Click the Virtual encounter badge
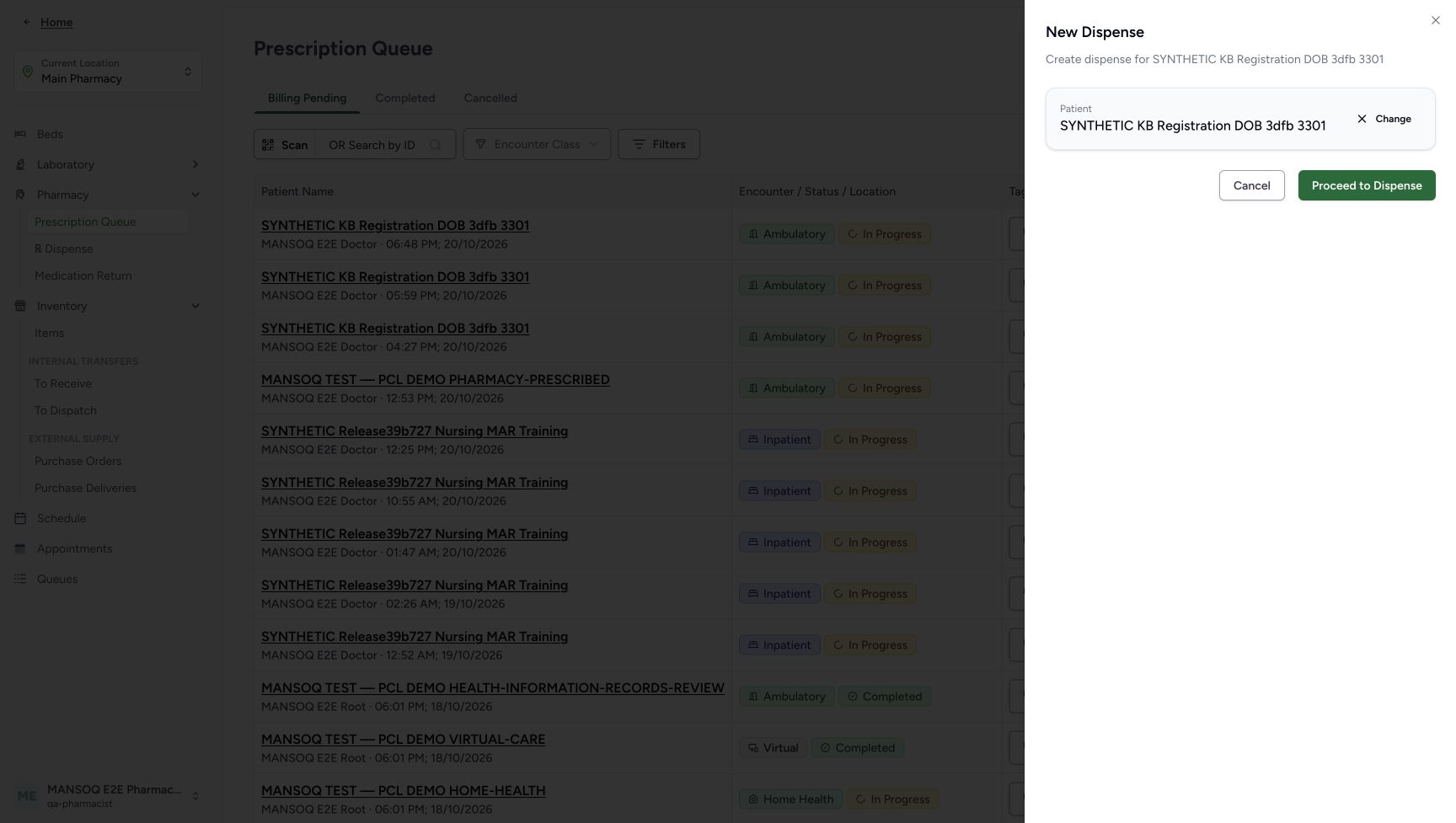 (x=773, y=748)
